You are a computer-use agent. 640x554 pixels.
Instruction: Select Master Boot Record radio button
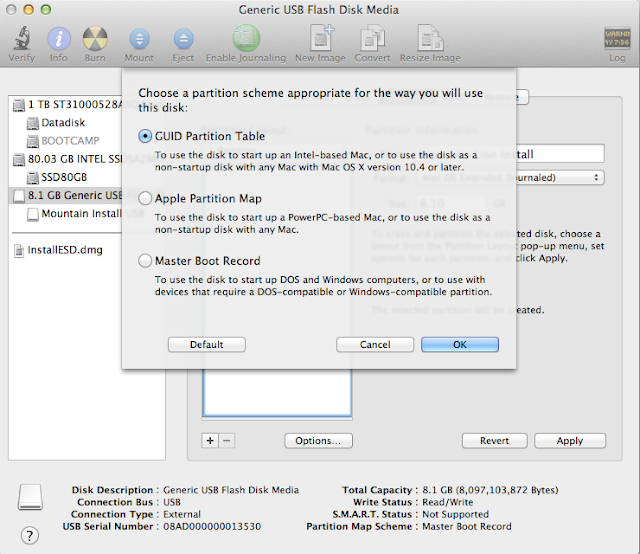(x=145, y=260)
